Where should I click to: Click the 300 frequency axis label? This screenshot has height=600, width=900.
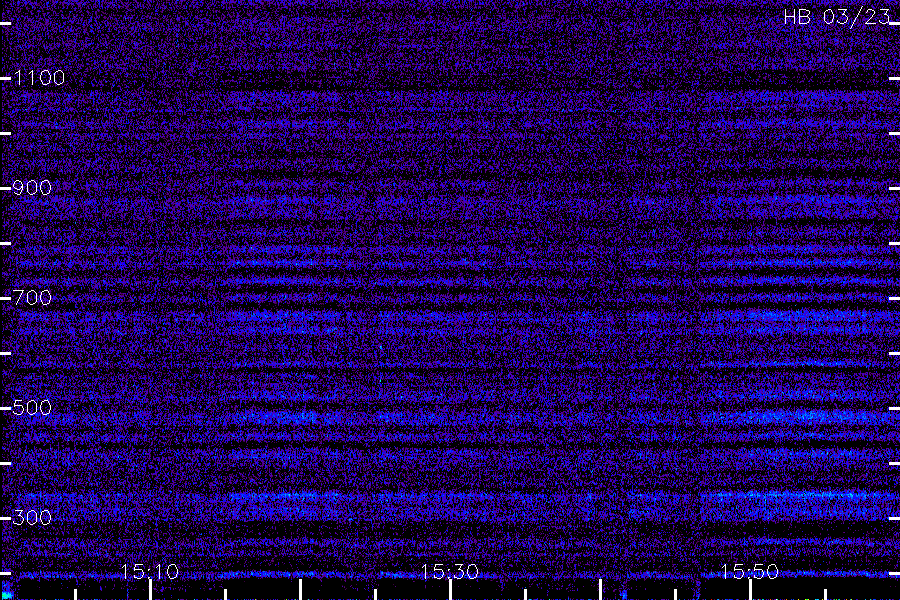pos(32,518)
